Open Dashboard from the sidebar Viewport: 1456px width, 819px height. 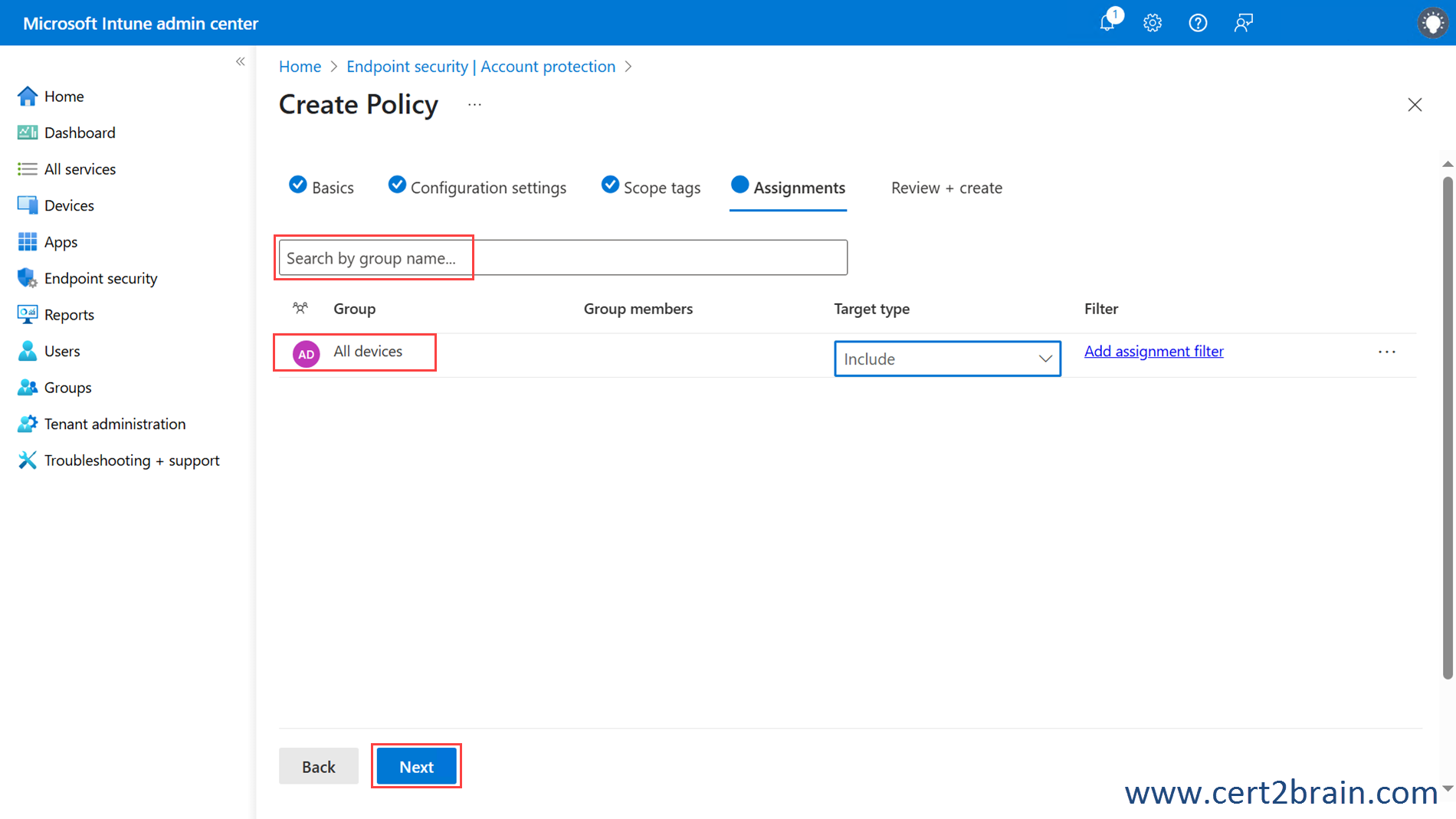click(80, 133)
